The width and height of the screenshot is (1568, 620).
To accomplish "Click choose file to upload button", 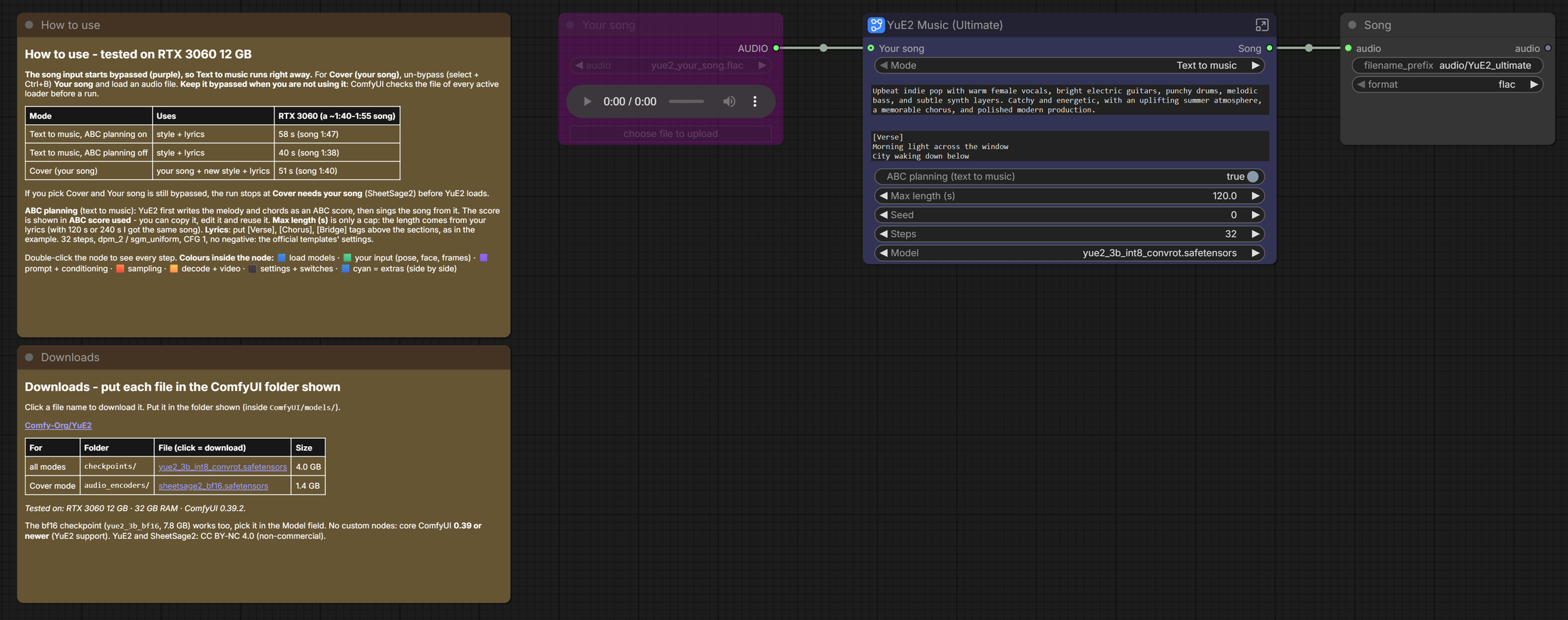I will click(x=671, y=134).
